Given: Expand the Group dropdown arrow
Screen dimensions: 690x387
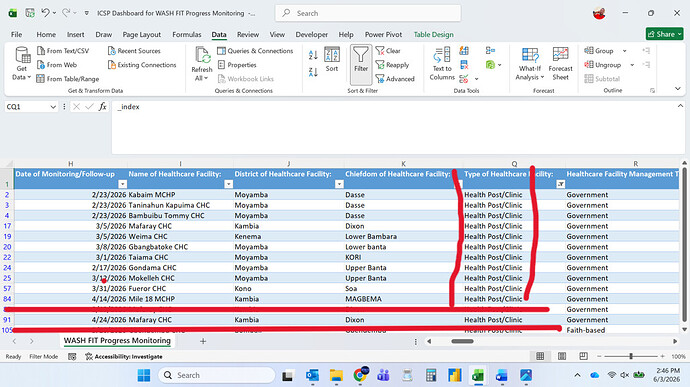Looking at the screenshot, I should [624, 51].
